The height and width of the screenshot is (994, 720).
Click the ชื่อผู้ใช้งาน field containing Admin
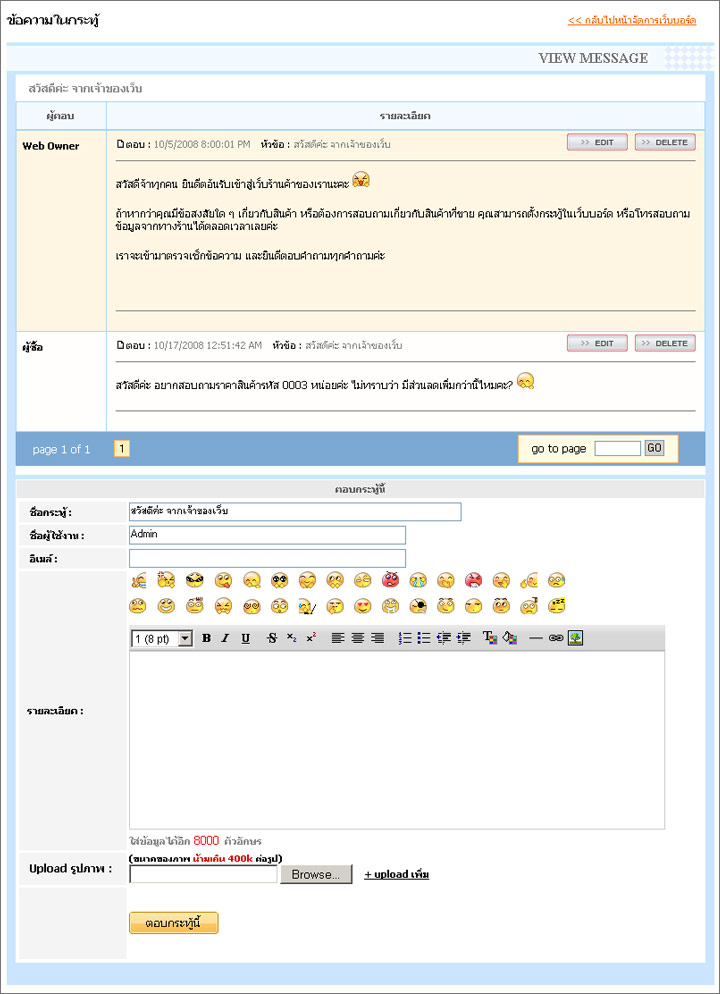pos(267,535)
